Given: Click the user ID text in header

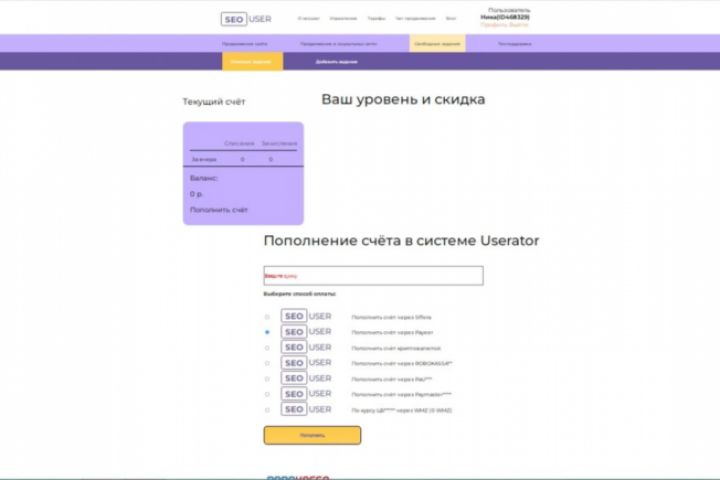Looking at the screenshot, I should click(505, 17).
